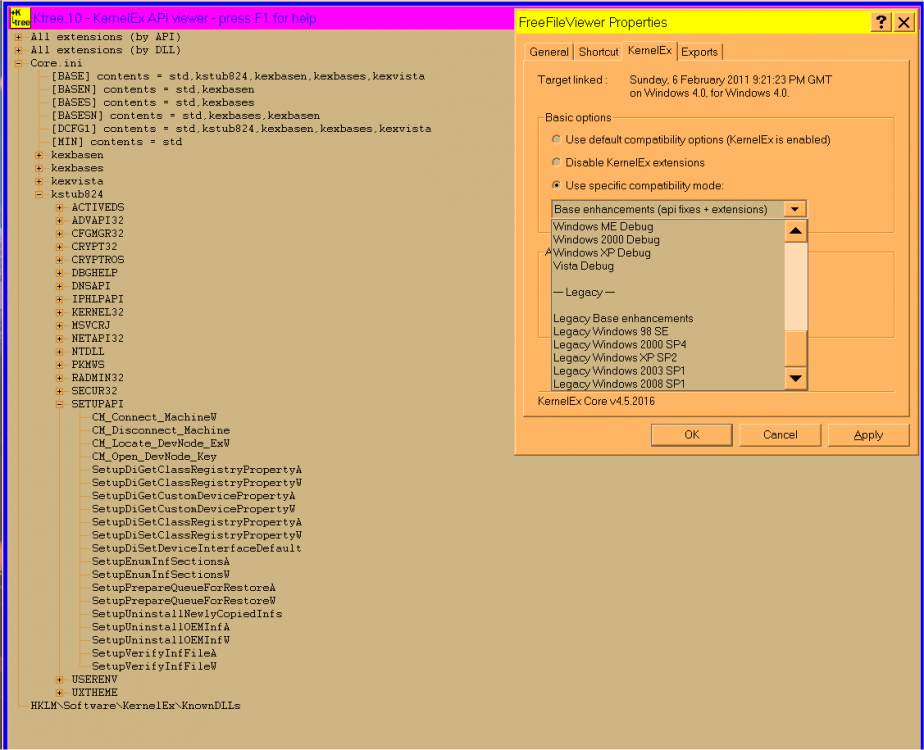Select Use specific compatibility mode radio
The width and height of the screenshot is (924, 750).
(x=557, y=185)
